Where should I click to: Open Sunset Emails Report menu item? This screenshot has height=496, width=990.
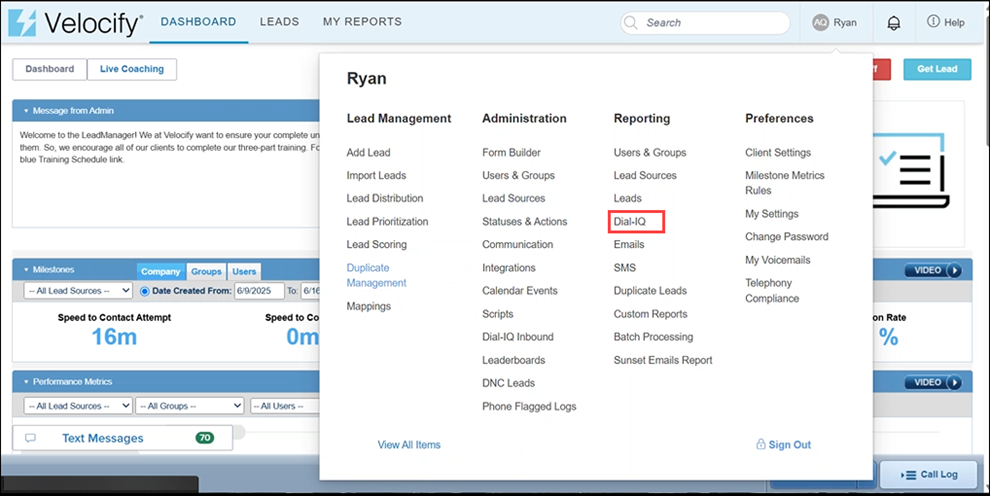point(663,360)
